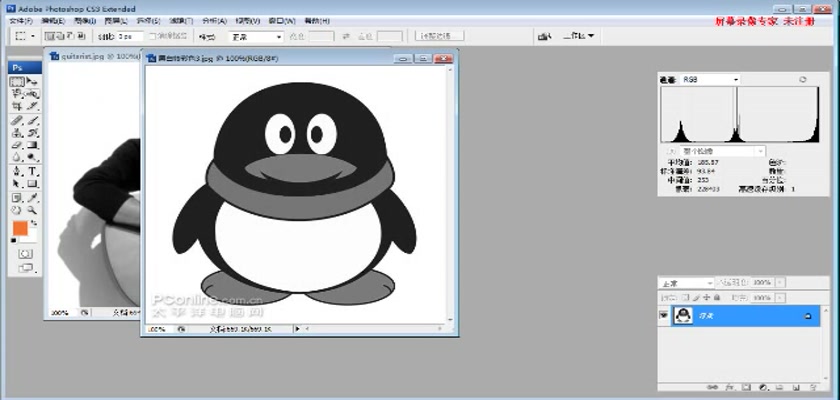This screenshot has width=840, height=400.
Task: Open the layer opacity slider arrow
Action: click(780, 282)
